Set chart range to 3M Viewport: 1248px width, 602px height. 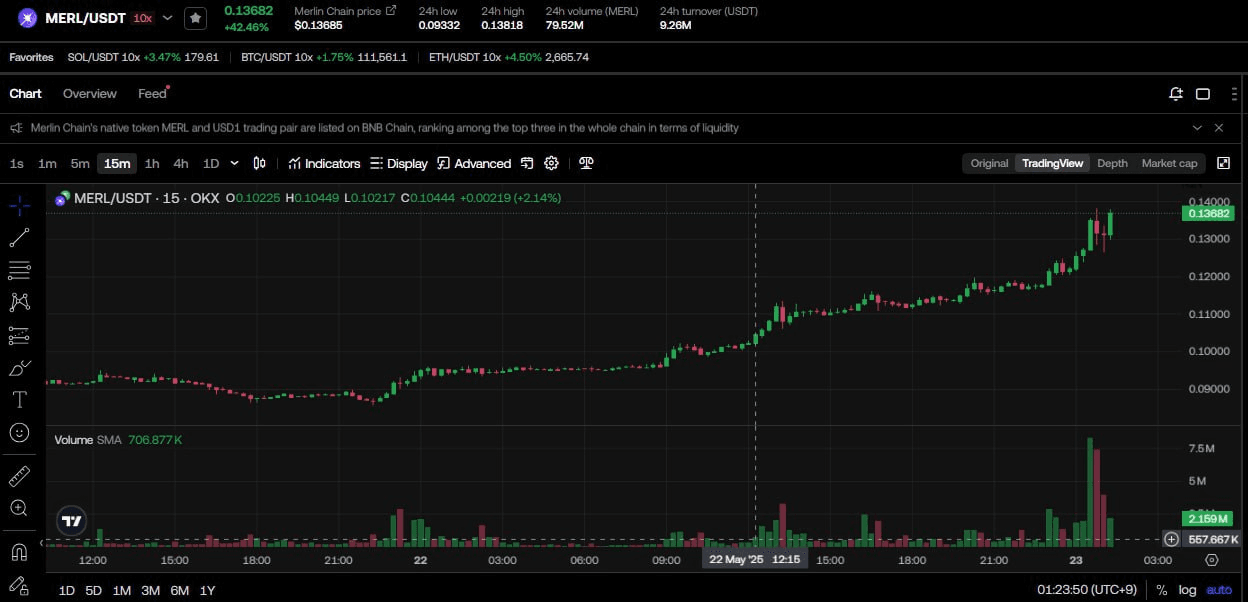150,590
